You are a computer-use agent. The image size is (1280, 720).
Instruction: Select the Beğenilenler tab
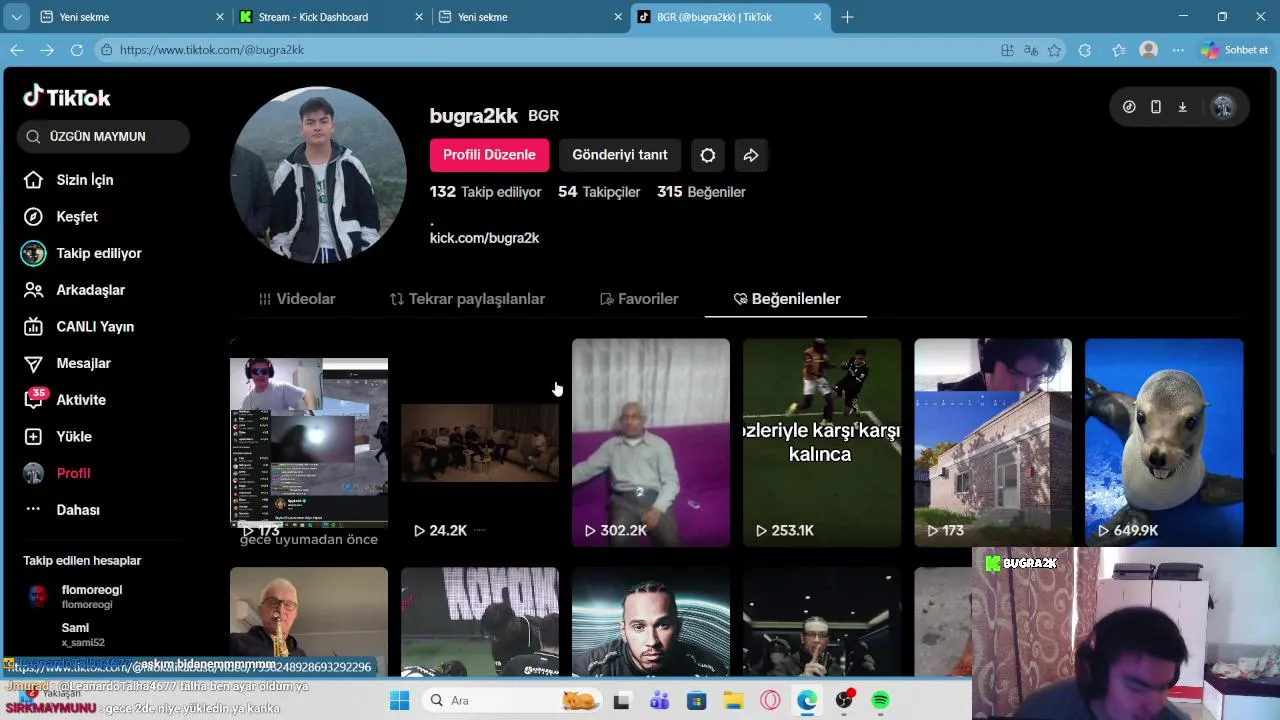[786, 299]
